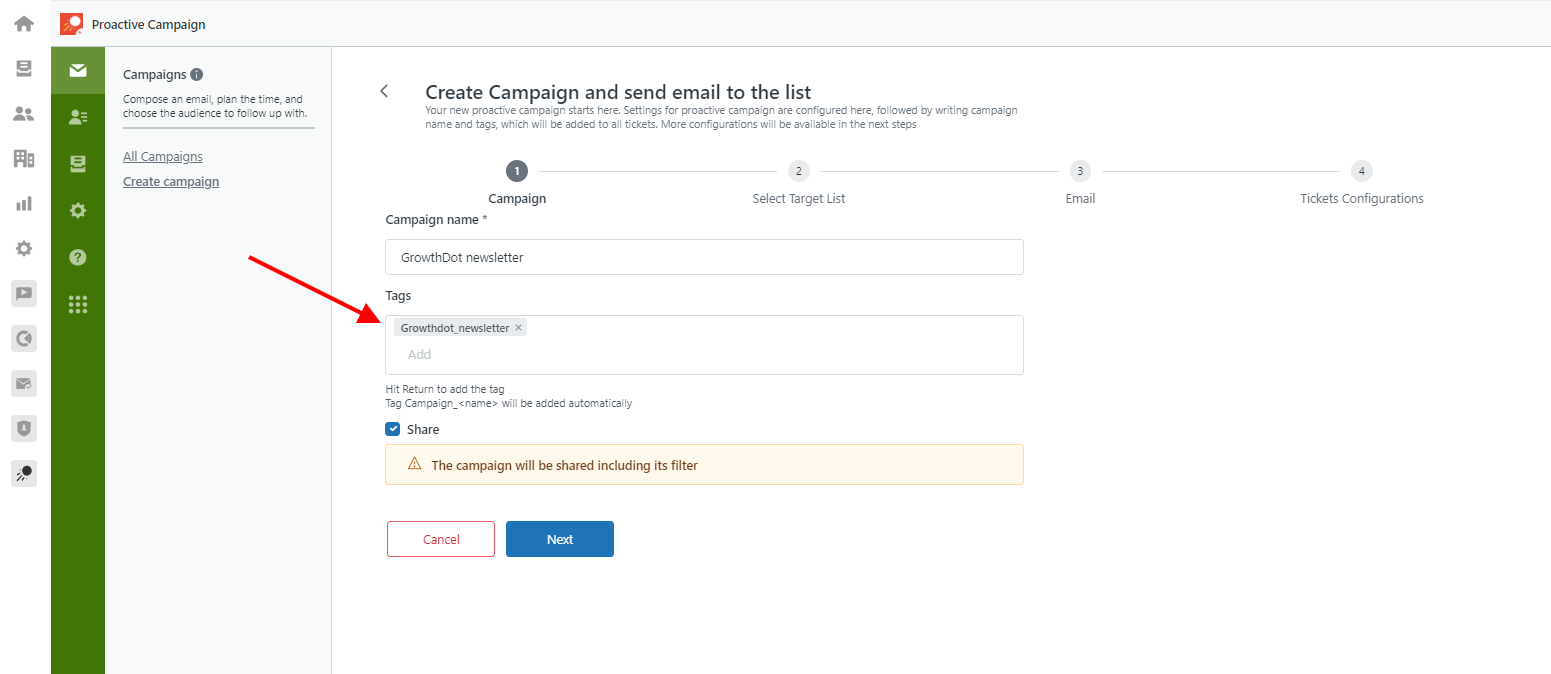Click the Campaigns panel heading
This screenshot has height=674, width=1551.
point(155,74)
